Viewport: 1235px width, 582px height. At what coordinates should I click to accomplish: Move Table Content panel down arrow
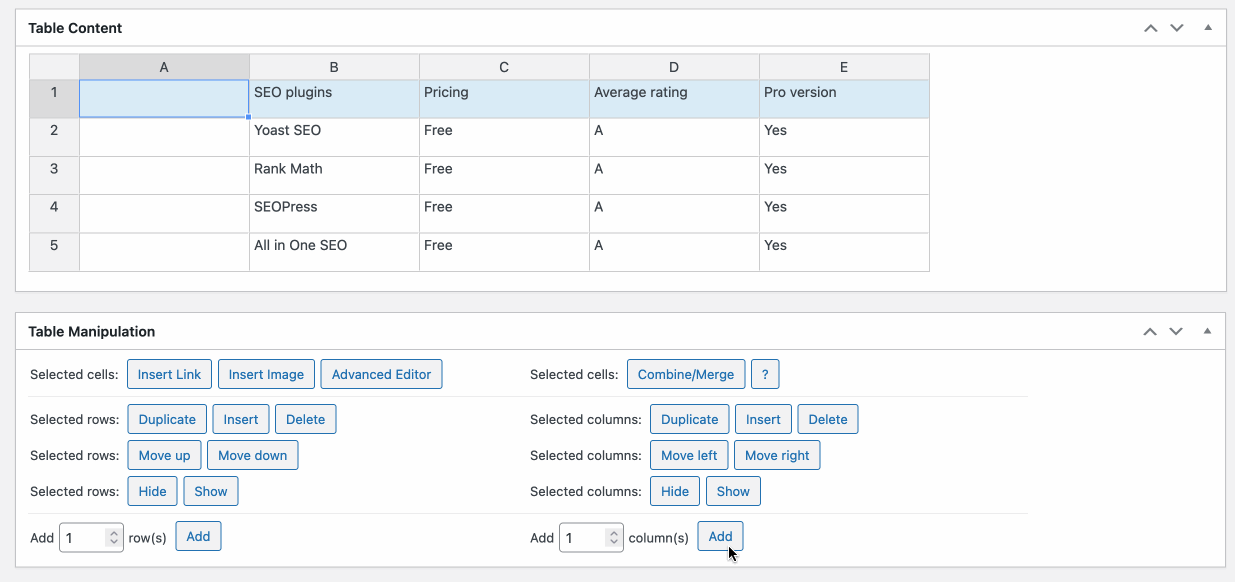[1177, 28]
